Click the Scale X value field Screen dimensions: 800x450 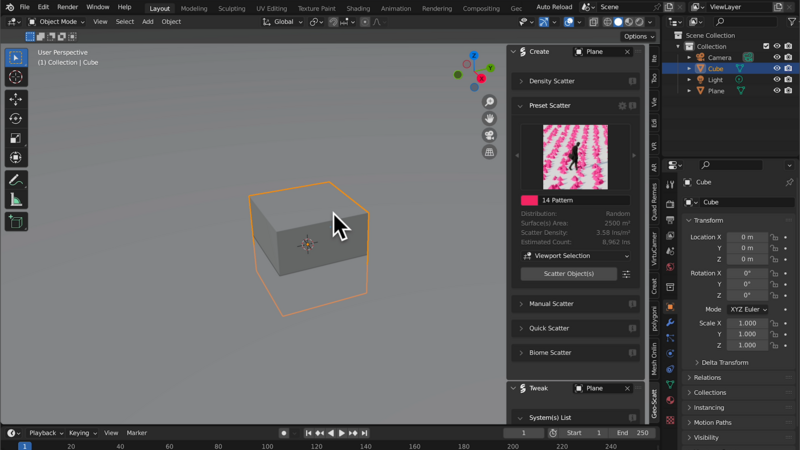click(747, 323)
